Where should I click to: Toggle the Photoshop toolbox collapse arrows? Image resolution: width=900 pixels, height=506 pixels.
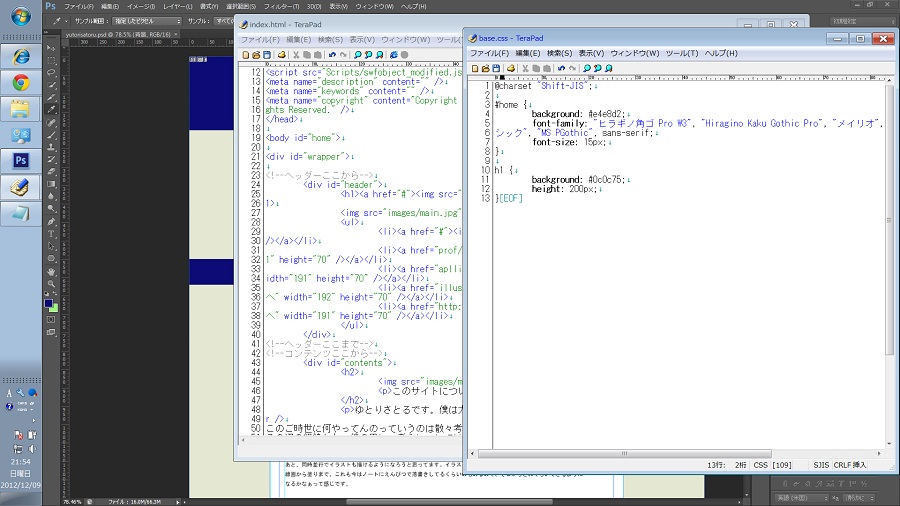point(48,34)
